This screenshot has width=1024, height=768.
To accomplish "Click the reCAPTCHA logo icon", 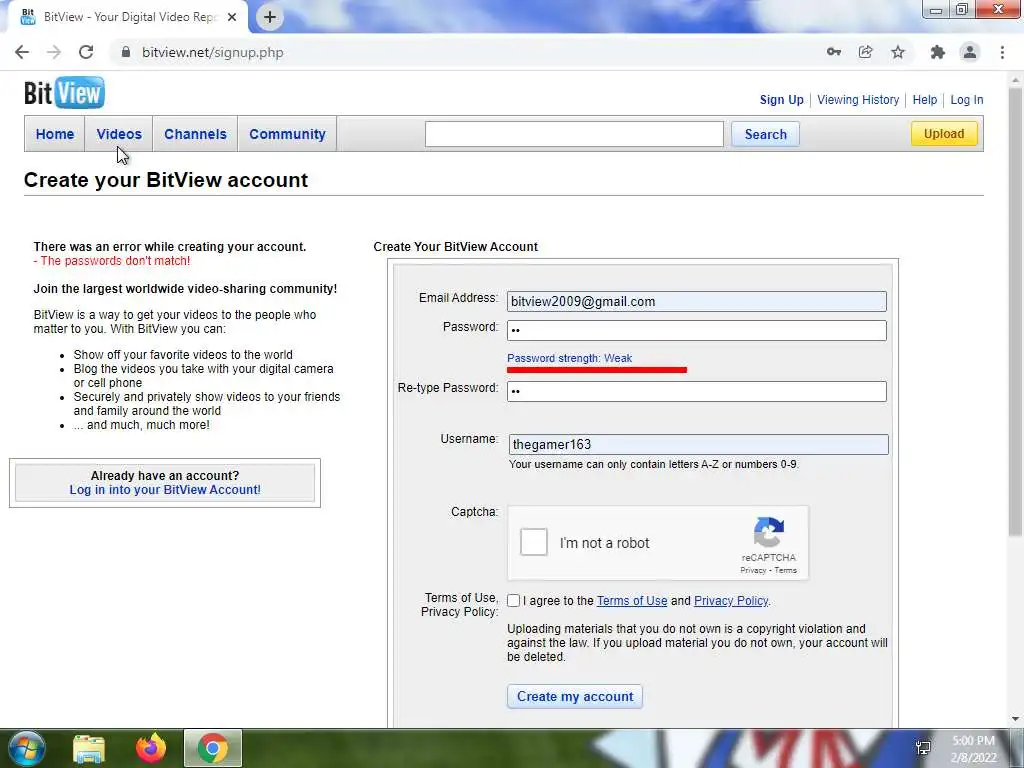I will [x=769, y=532].
